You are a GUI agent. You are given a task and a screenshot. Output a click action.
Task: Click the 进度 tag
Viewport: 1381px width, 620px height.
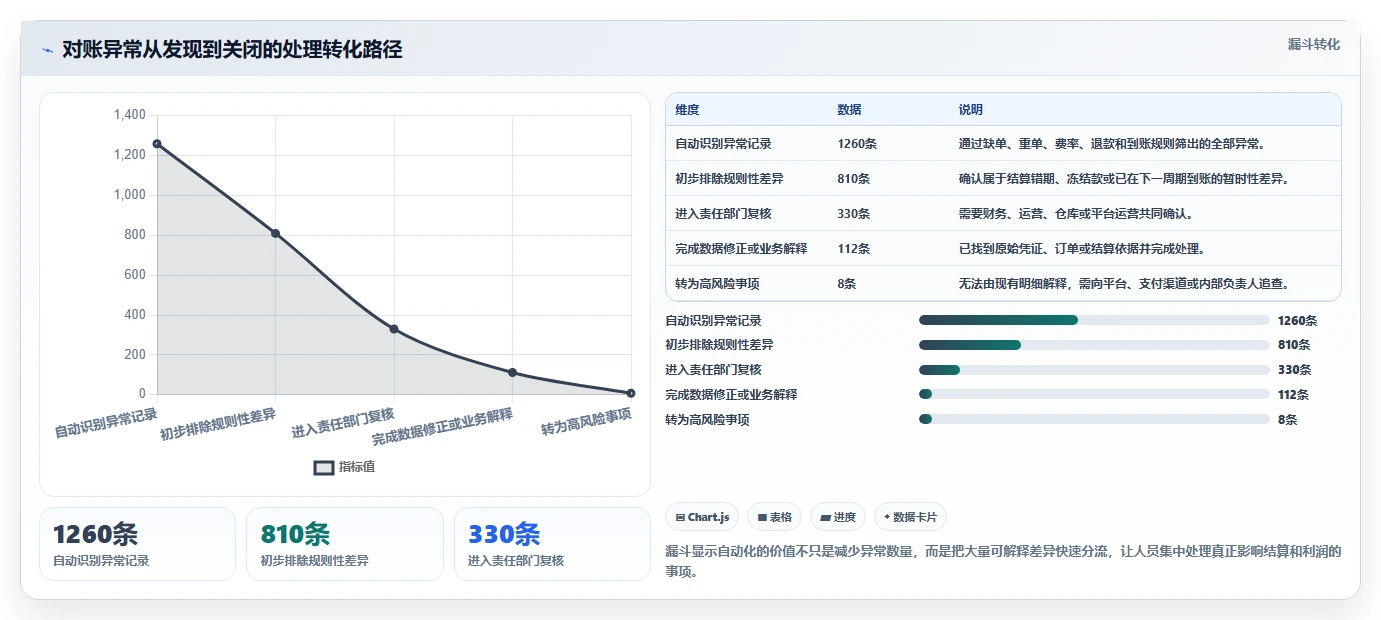click(838, 517)
